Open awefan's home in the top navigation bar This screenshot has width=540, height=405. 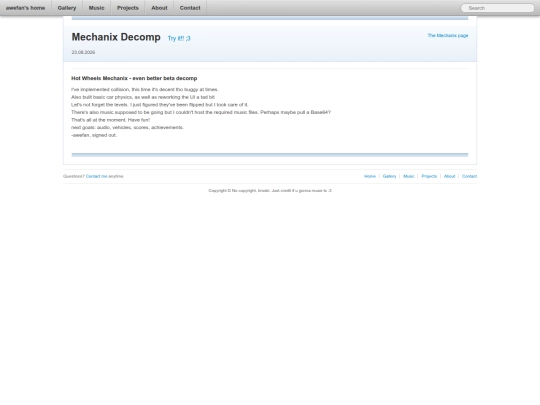(x=25, y=8)
